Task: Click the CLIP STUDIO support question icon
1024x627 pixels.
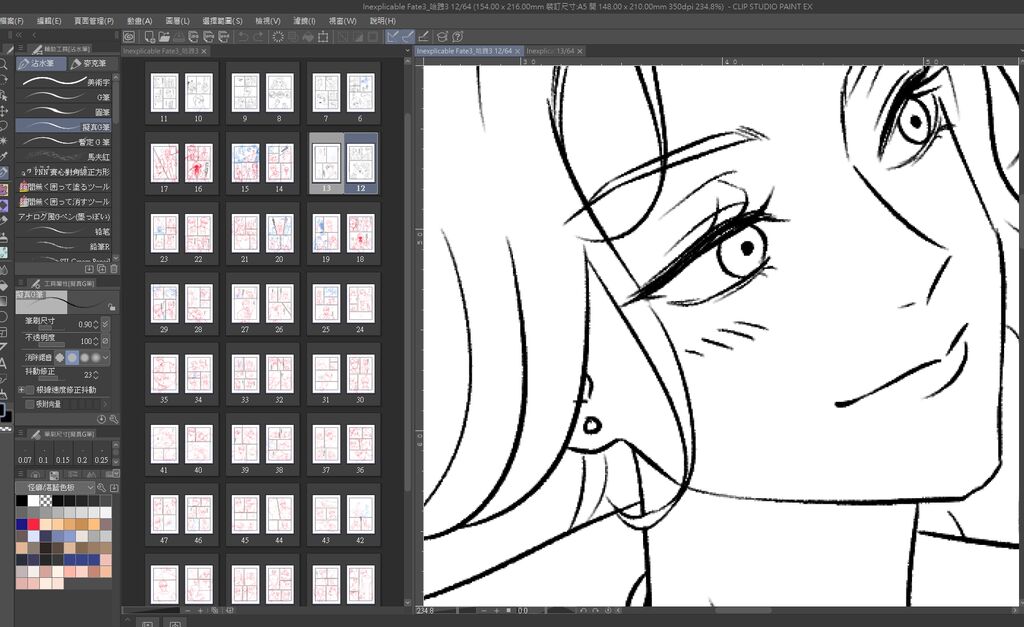Action: click(x=458, y=37)
